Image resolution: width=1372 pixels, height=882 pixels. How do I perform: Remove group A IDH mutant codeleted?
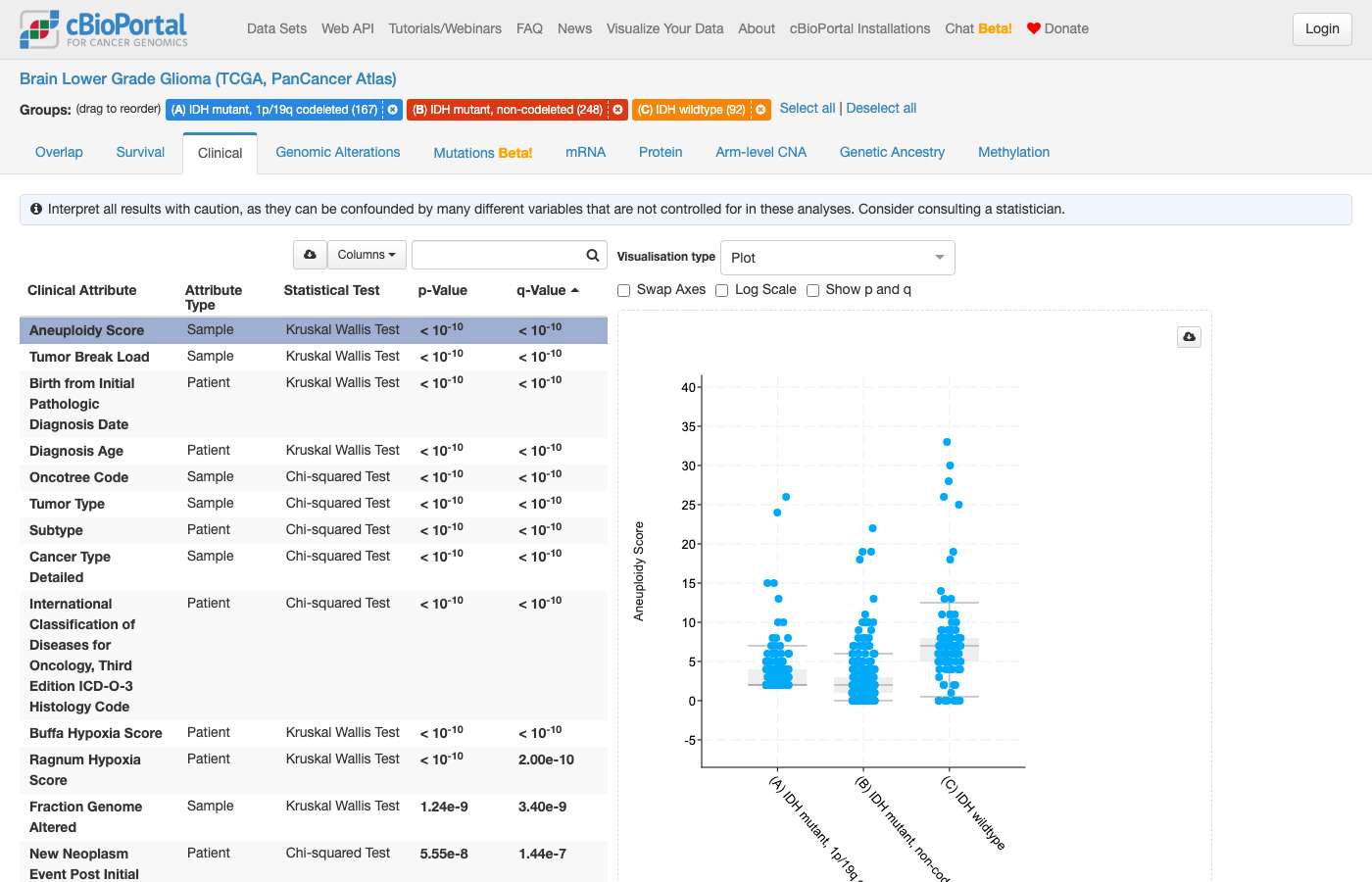393,110
